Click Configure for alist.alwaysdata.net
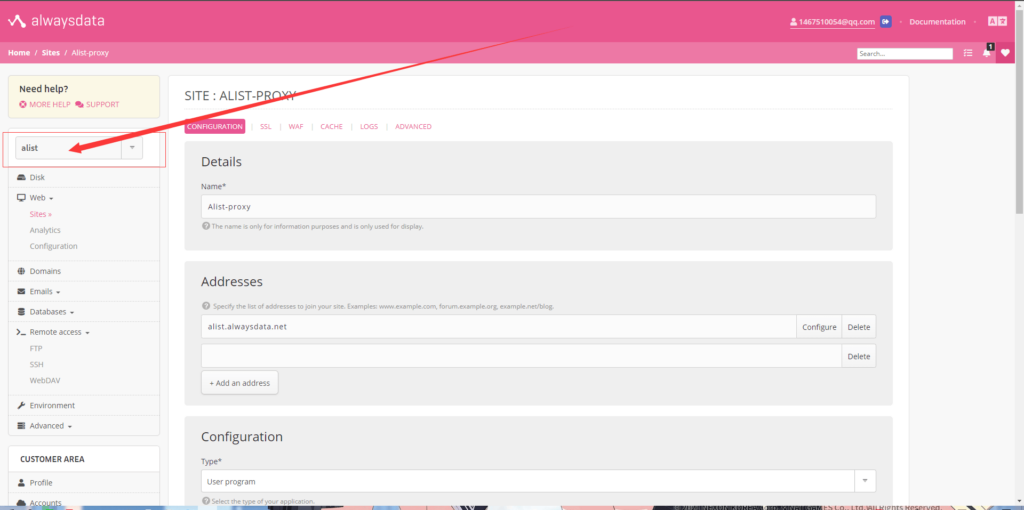1024x510 pixels. tap(819, 327)
